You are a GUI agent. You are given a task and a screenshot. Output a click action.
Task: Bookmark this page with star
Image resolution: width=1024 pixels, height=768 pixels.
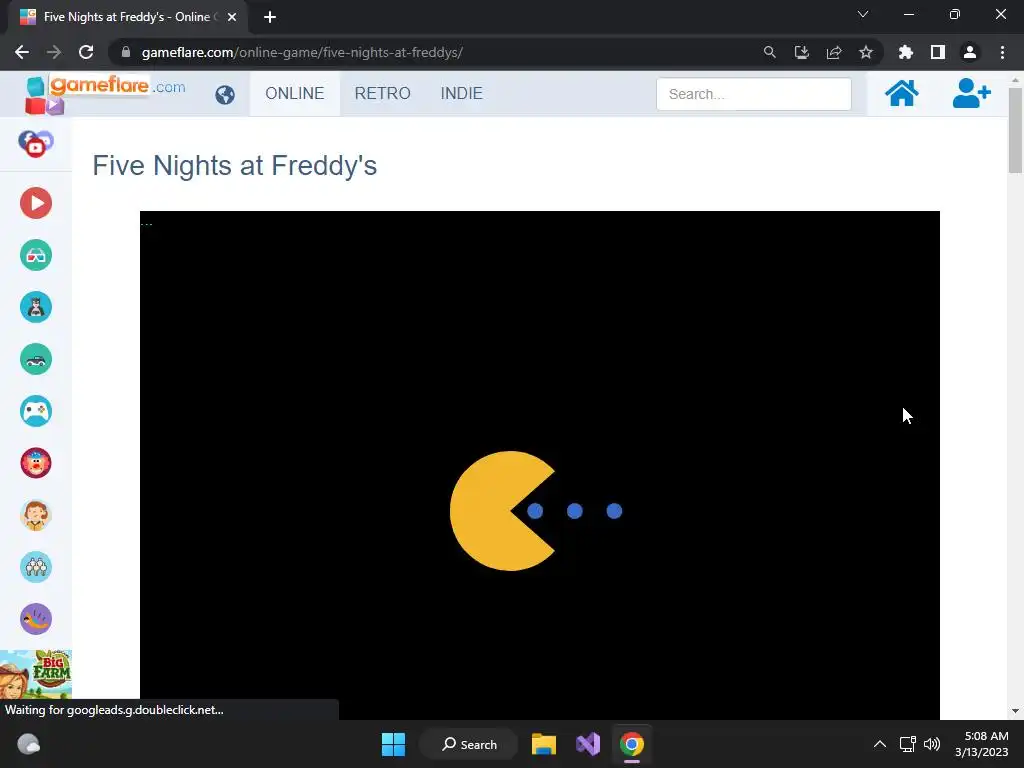click(865, 52)
